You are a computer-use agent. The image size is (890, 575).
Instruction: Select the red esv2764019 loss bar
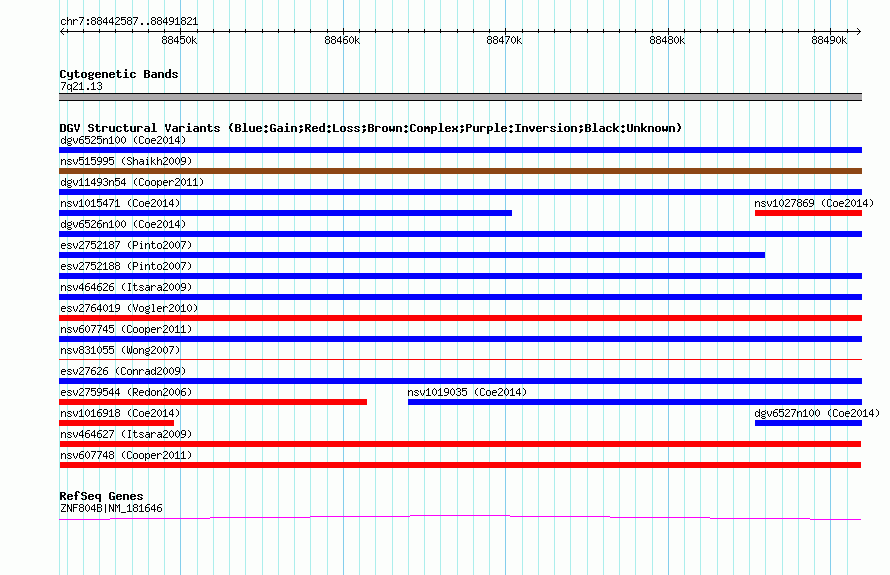pos(460,318)
